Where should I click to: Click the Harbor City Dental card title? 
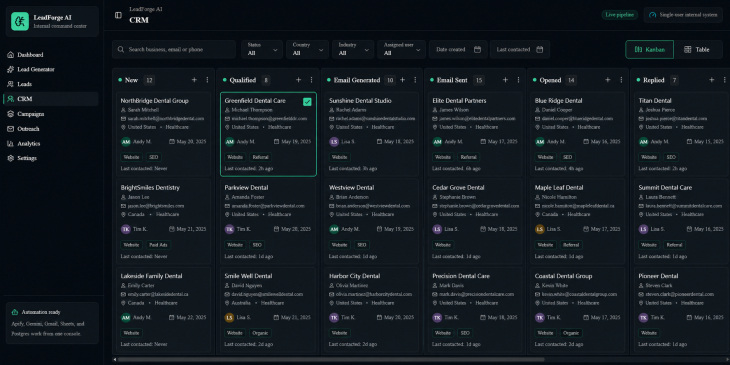tap(355, 276)
